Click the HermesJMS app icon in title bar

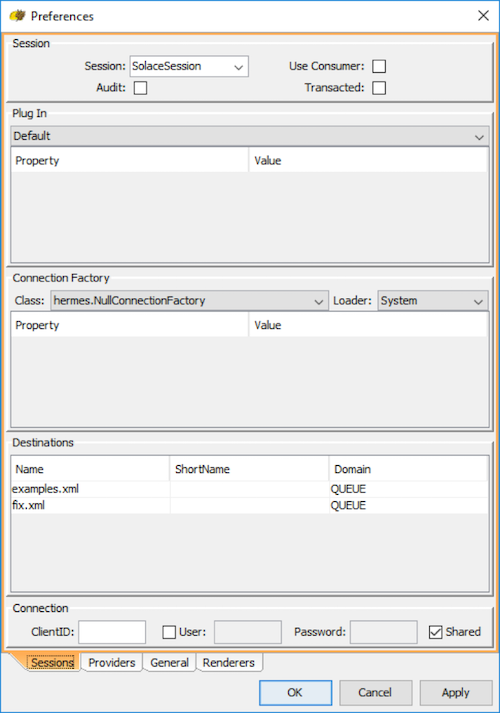(17, 16)
